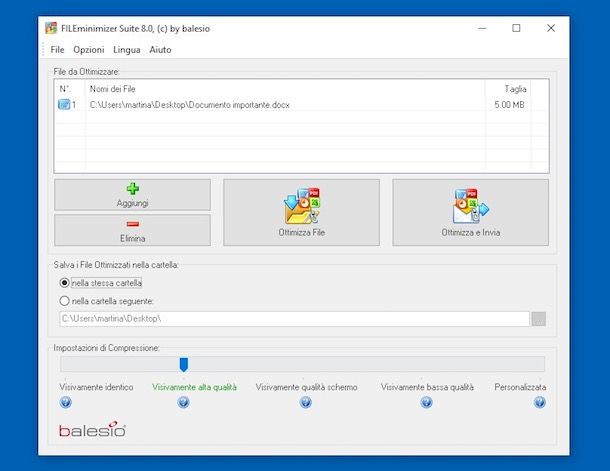610x471 pixels.
Task: Minimize the FILEminimizer window
Action: tap(482, 28)
